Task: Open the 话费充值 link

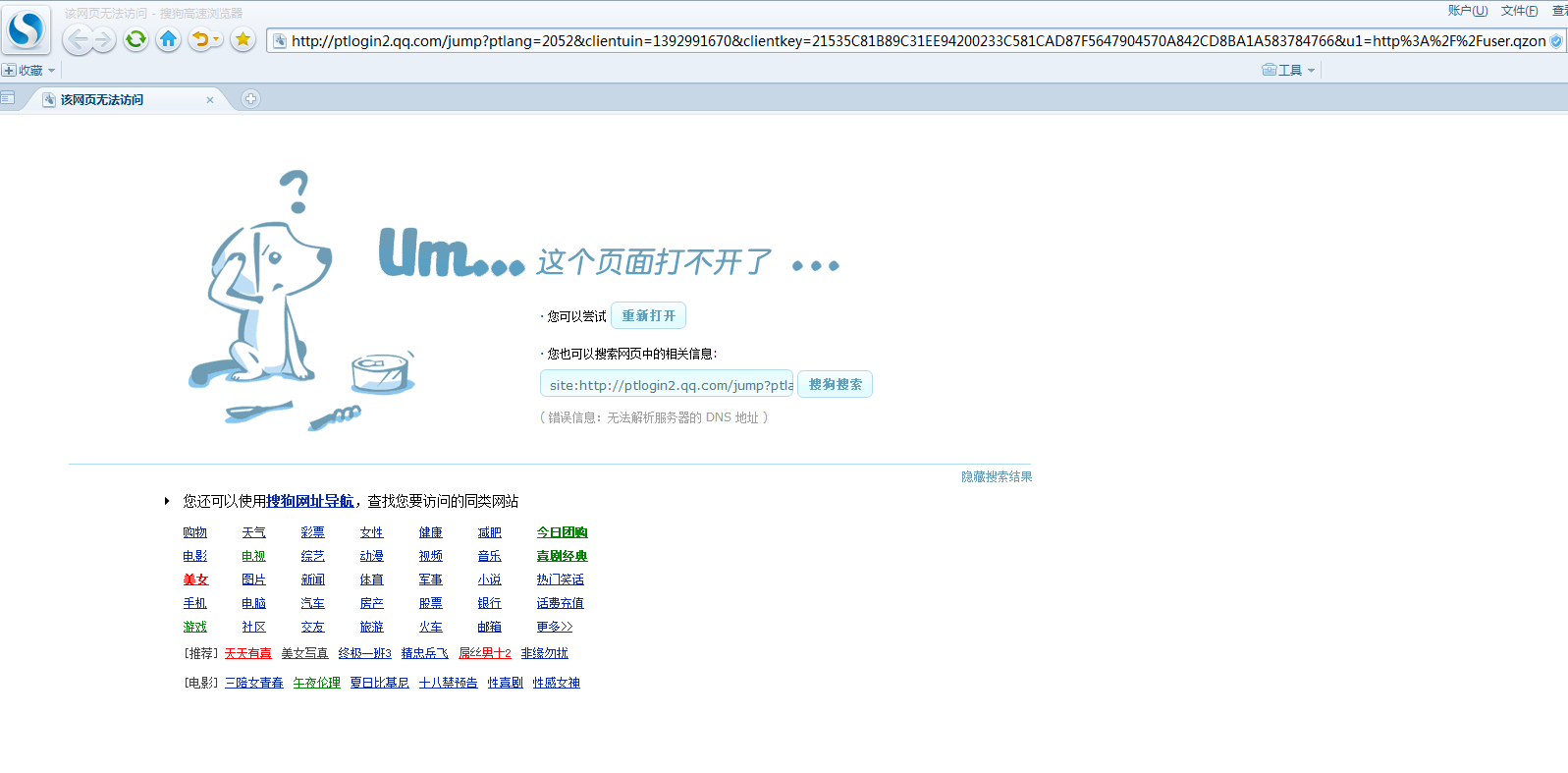Action: [560, 603]
